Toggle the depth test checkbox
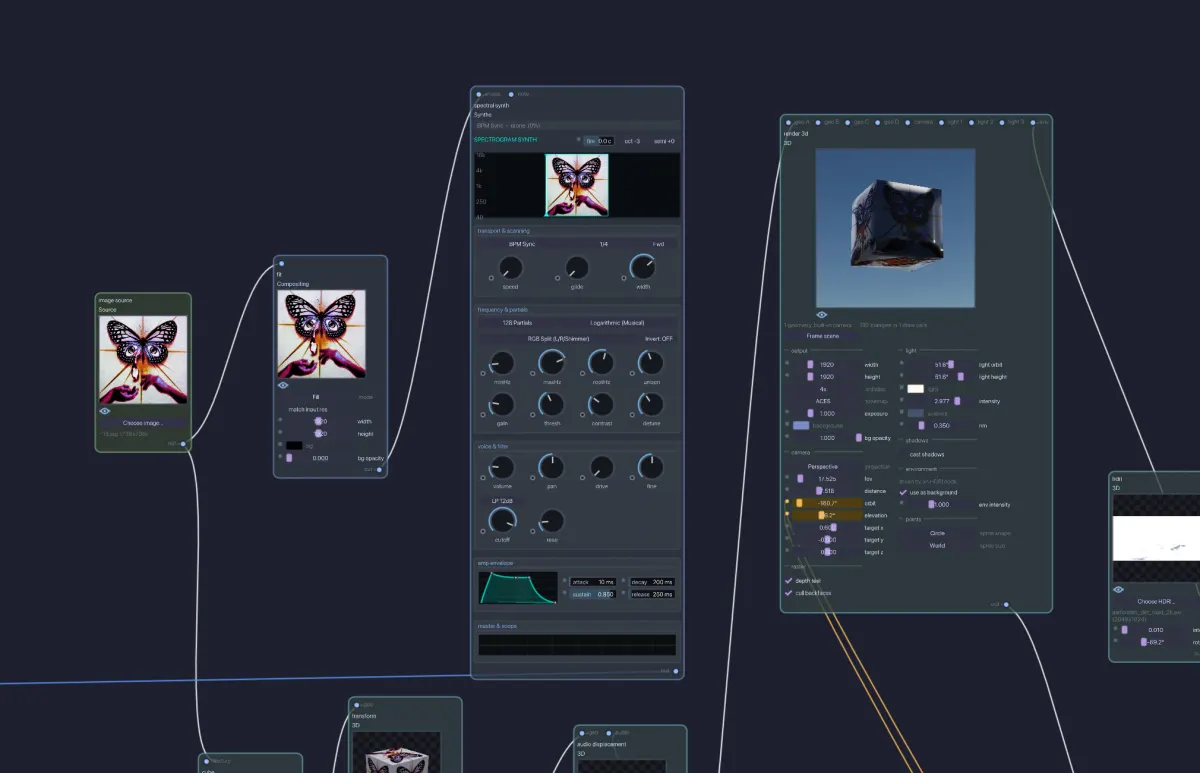This screenshot has width=1200, height=773. (x=789, y=580)
